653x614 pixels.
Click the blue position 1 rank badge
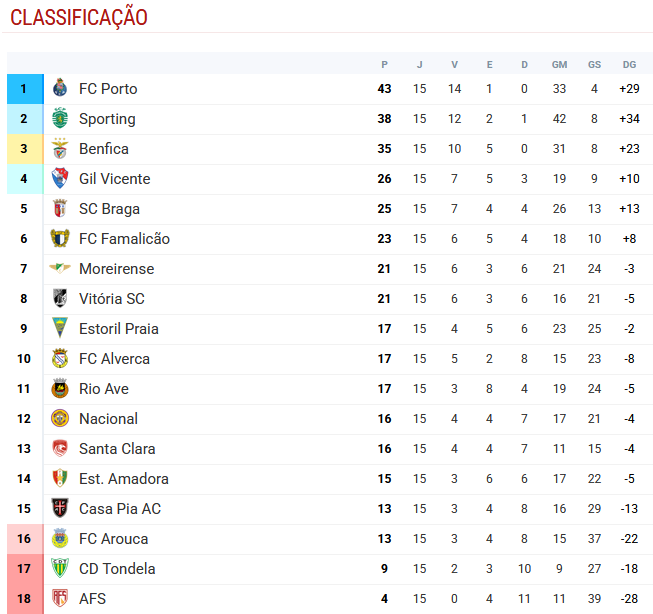point(24,89)
